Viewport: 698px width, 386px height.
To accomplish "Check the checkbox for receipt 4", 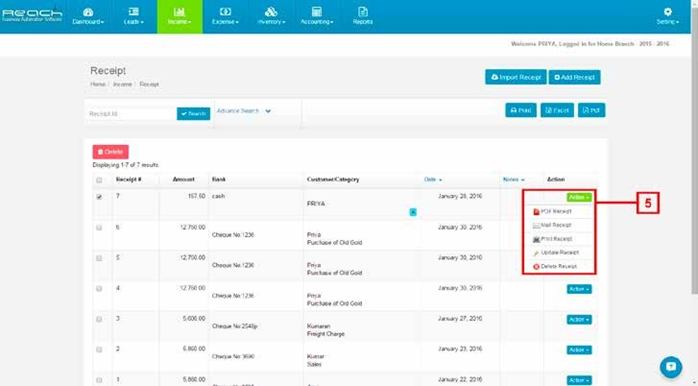I will [x=99, y=288].
